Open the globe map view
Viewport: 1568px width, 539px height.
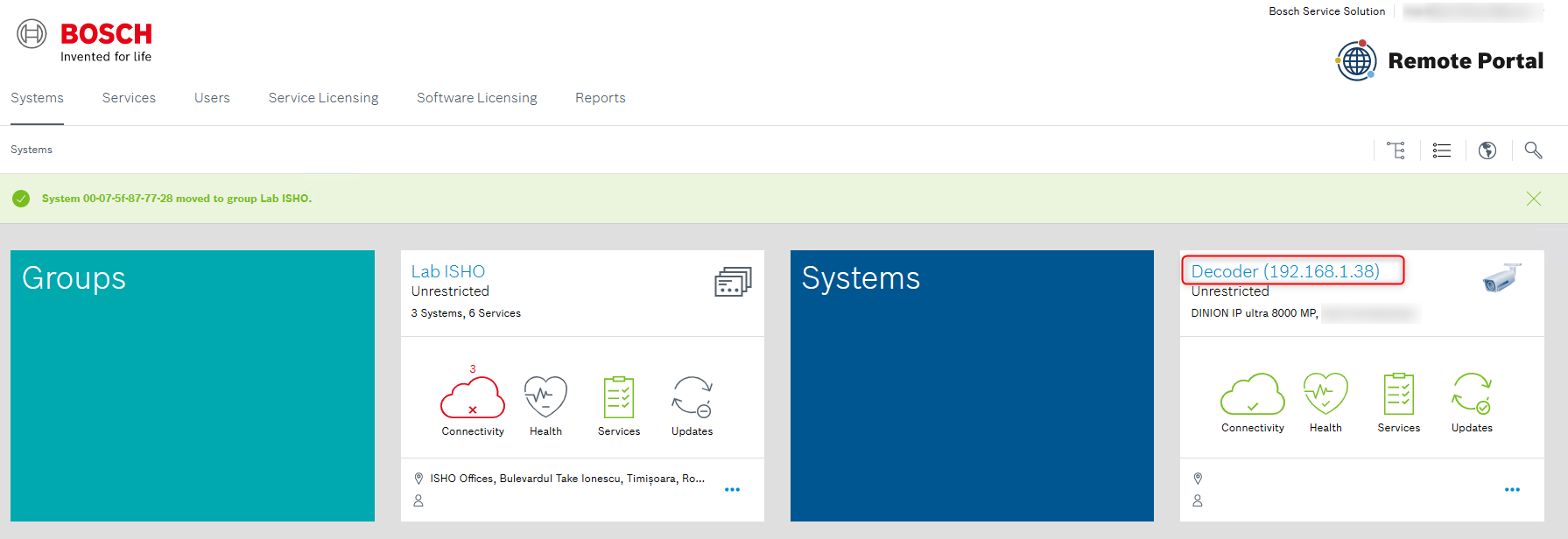coord(1487,150)
